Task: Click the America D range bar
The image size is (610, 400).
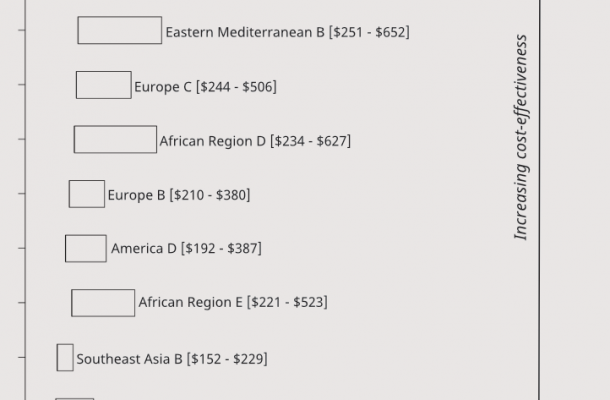Action: [x=86, y=248]
